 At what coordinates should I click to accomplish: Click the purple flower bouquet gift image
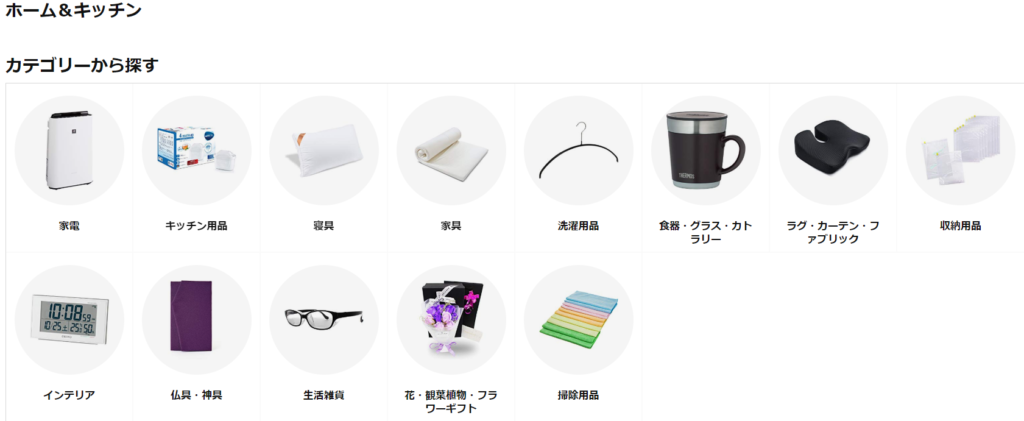(x=451, y=319)
